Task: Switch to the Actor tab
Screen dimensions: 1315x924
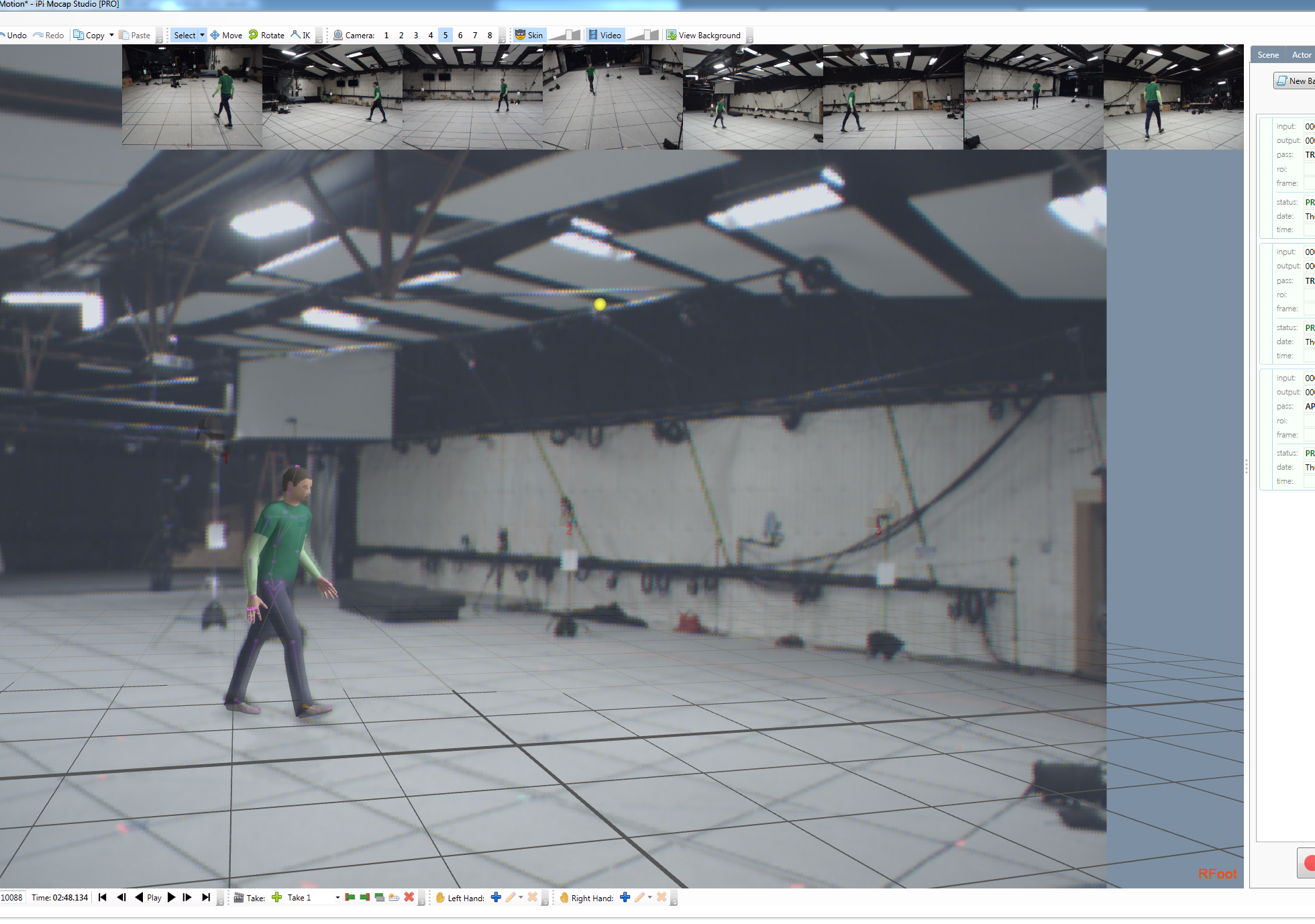Action: coord(1302,55)
